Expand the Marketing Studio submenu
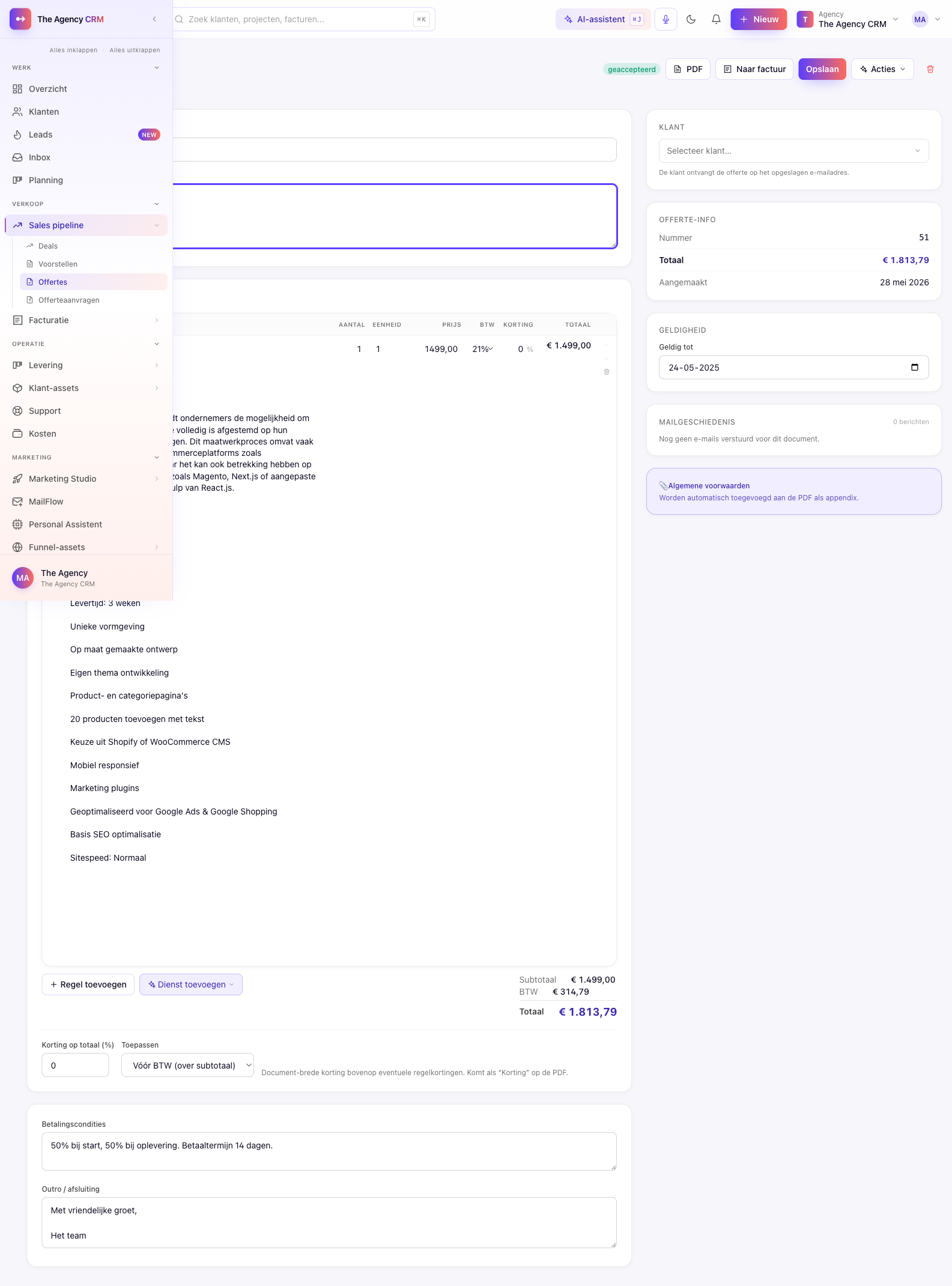 coord(157,479)
